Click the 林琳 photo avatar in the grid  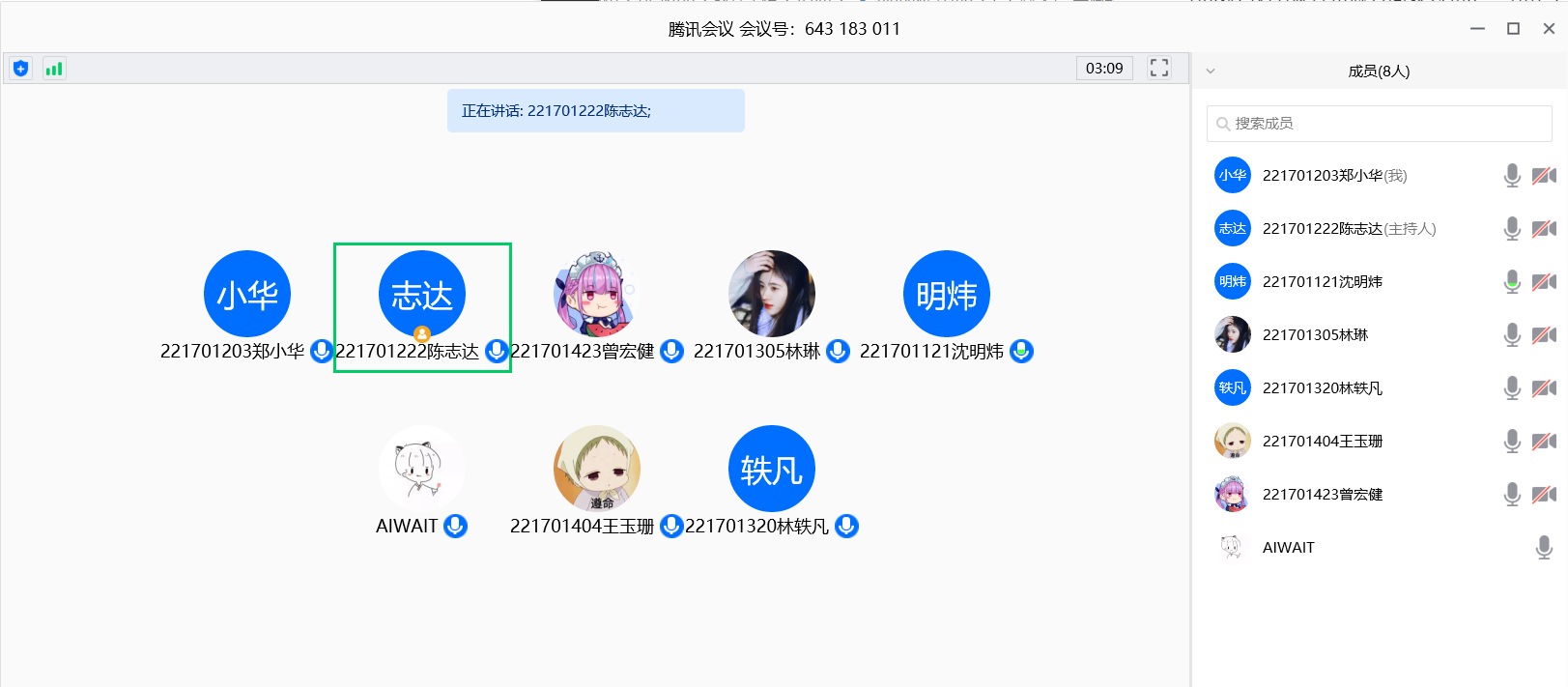tap(772, 294)
